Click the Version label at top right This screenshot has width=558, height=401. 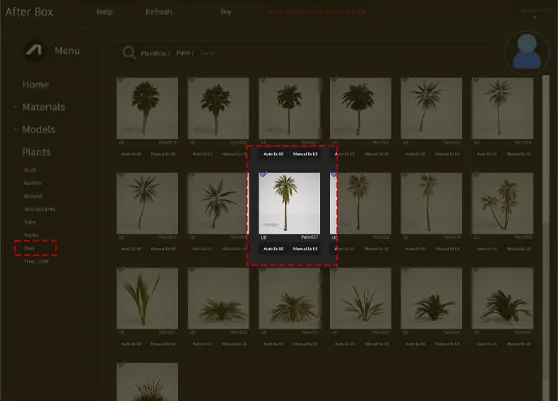coord(535,10)
